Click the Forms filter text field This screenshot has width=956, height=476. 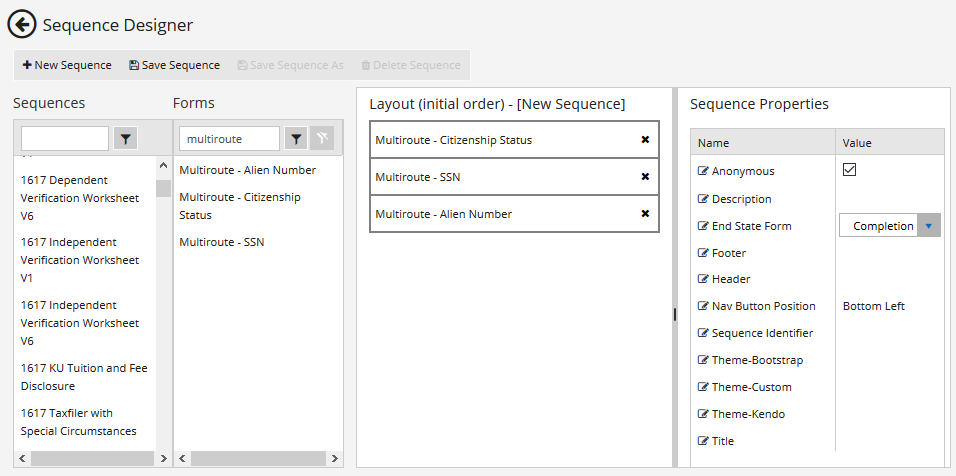[230, 139]
